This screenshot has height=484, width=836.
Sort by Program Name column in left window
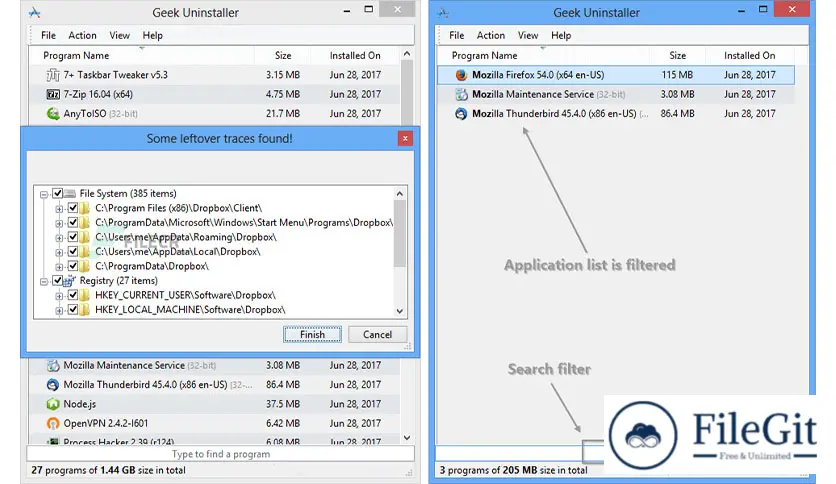[141, 55]
